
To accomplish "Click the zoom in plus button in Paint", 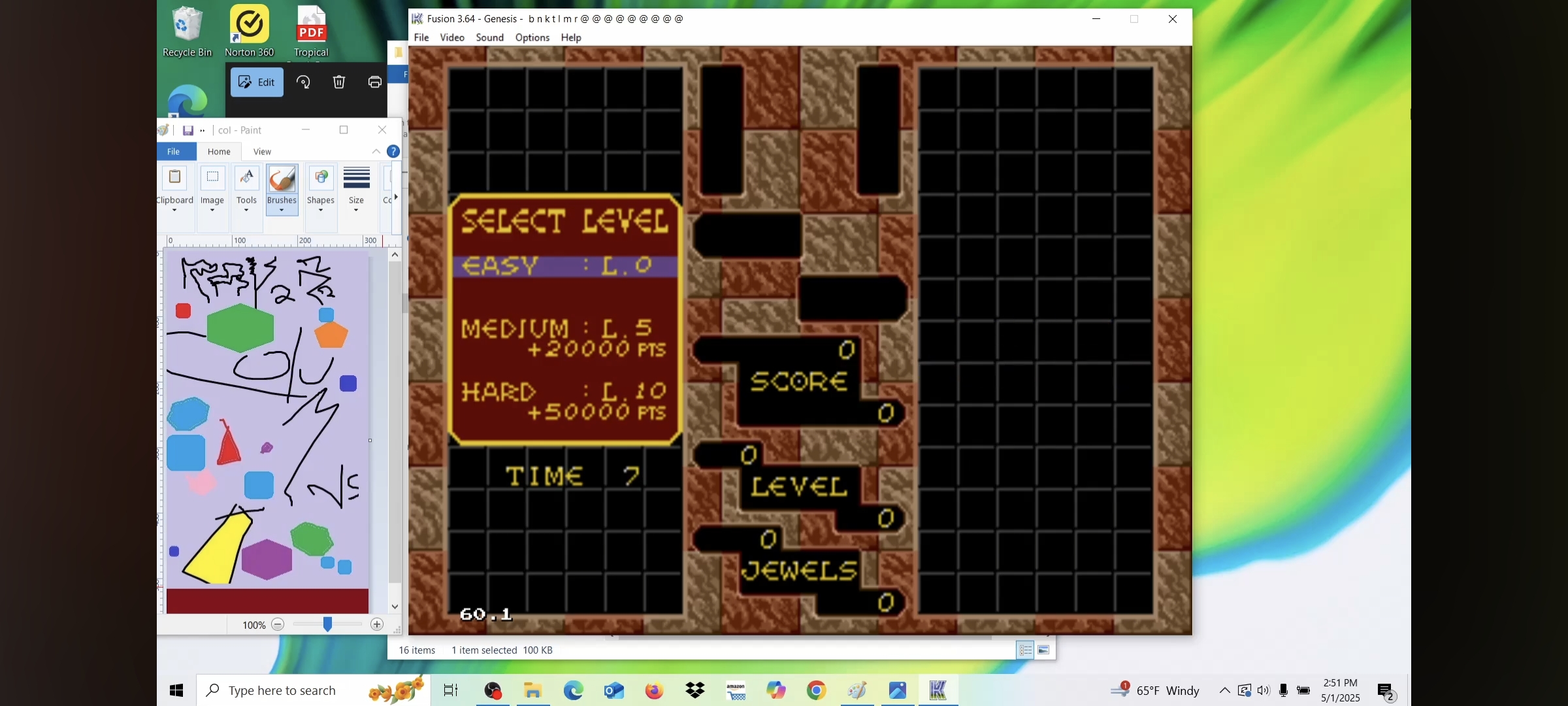I will [x=377, y=624].
